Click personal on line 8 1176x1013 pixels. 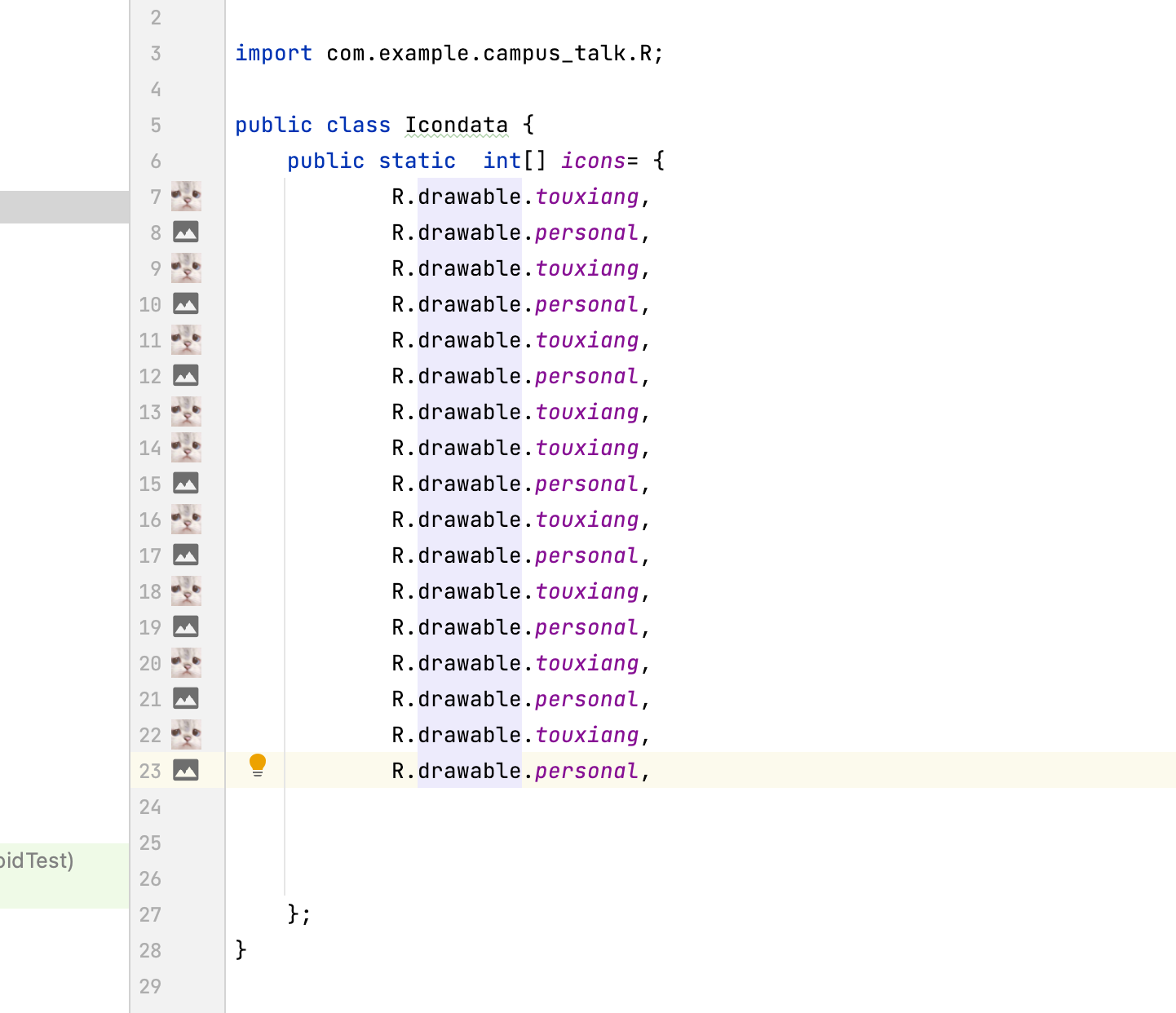pos(587,232)
